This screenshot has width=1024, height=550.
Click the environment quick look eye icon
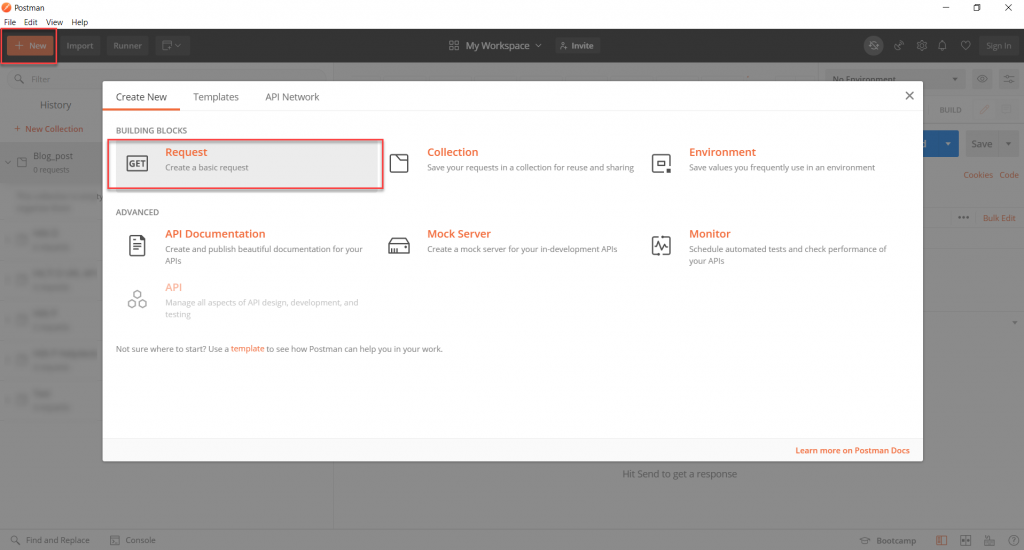click(x=982, y=79)
